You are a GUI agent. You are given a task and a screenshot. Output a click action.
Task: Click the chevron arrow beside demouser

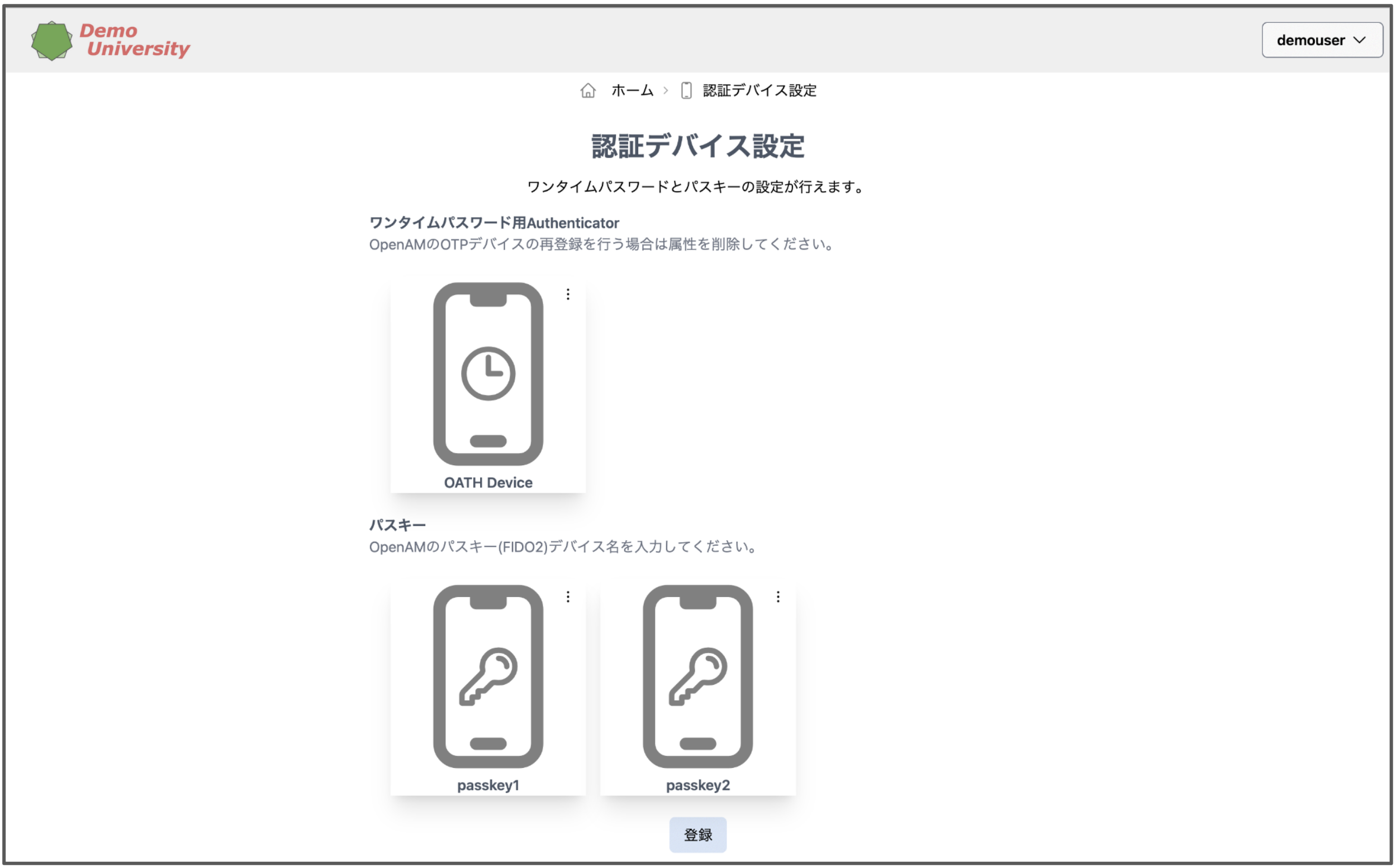click(1359, 40)
